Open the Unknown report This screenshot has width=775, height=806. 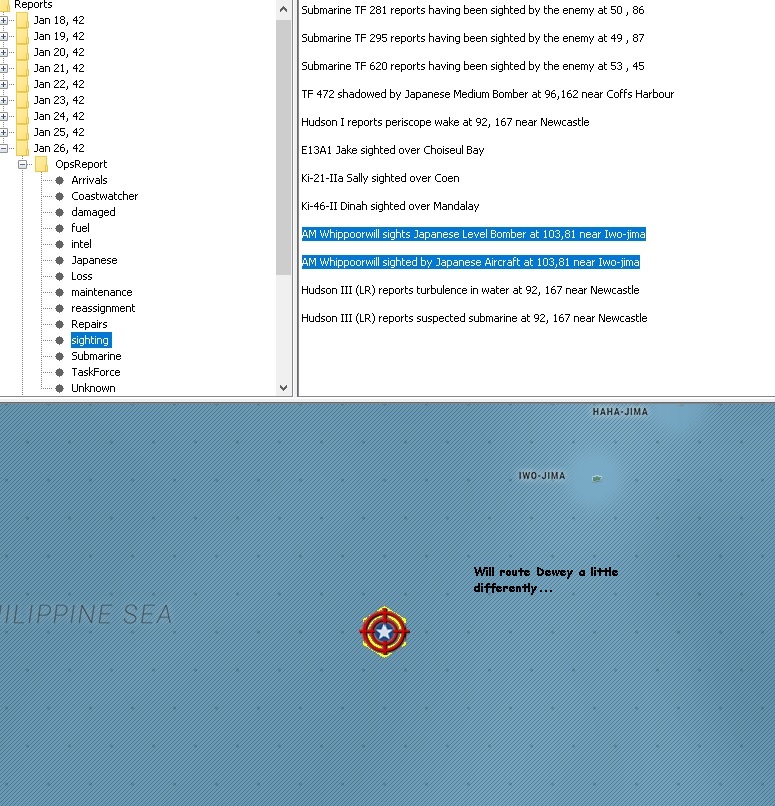(93, 388)
